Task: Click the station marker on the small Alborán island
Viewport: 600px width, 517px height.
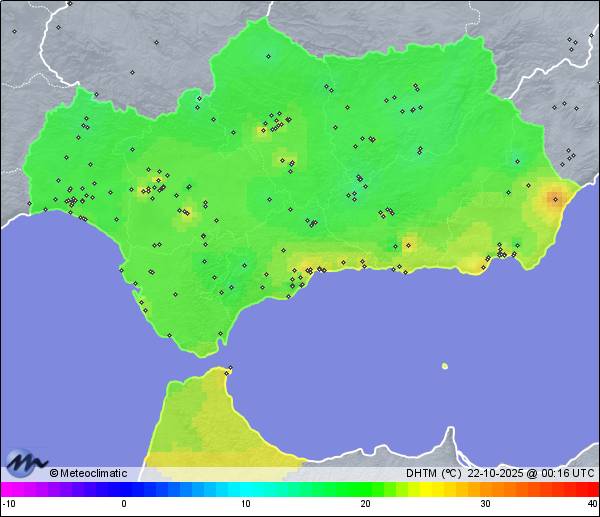Action: coord(445,366)
